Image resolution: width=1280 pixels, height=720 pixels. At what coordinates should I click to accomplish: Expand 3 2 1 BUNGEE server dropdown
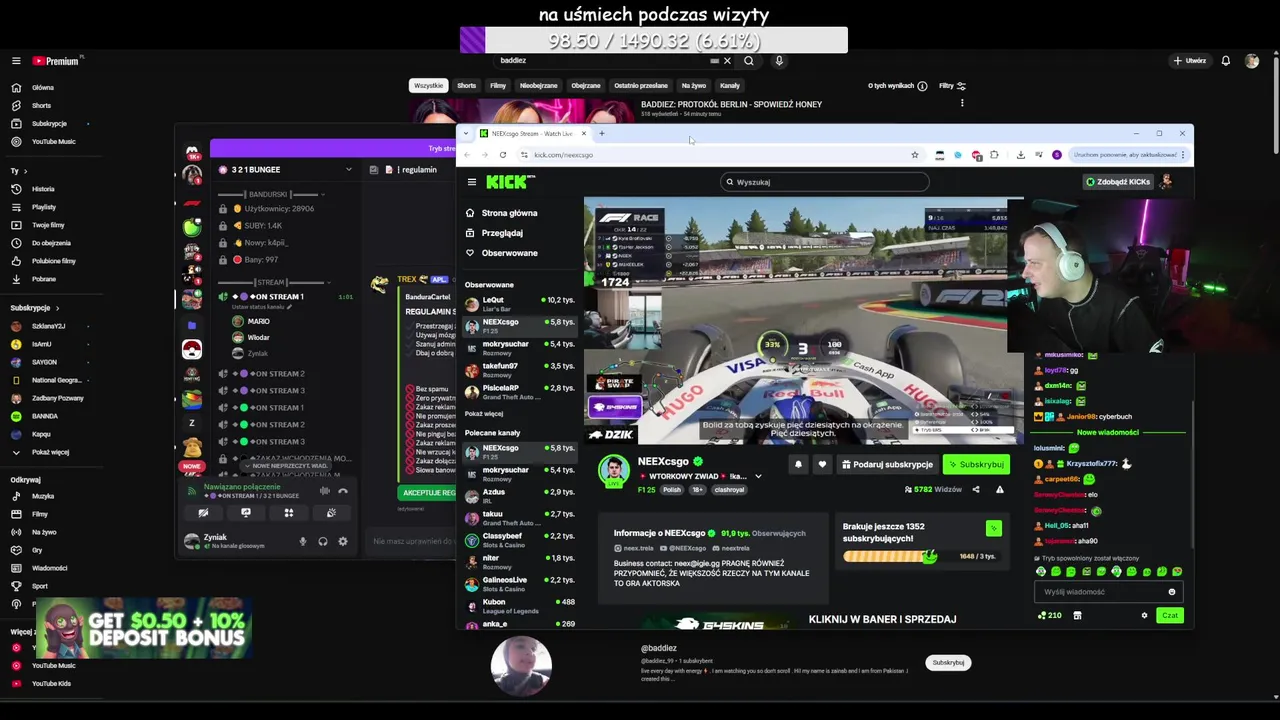tap(349, 170)
